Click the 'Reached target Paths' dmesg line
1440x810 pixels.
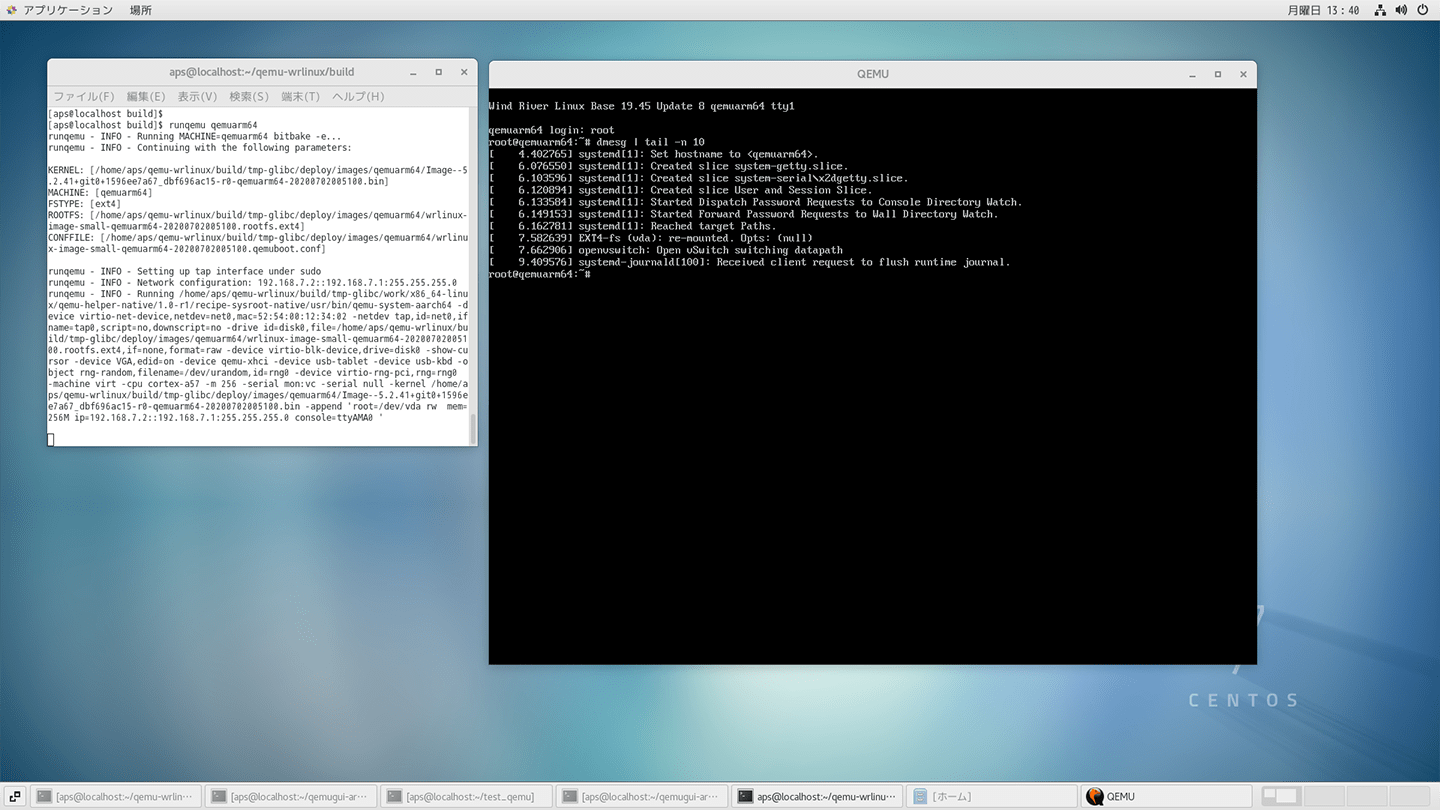pos(632,226)
